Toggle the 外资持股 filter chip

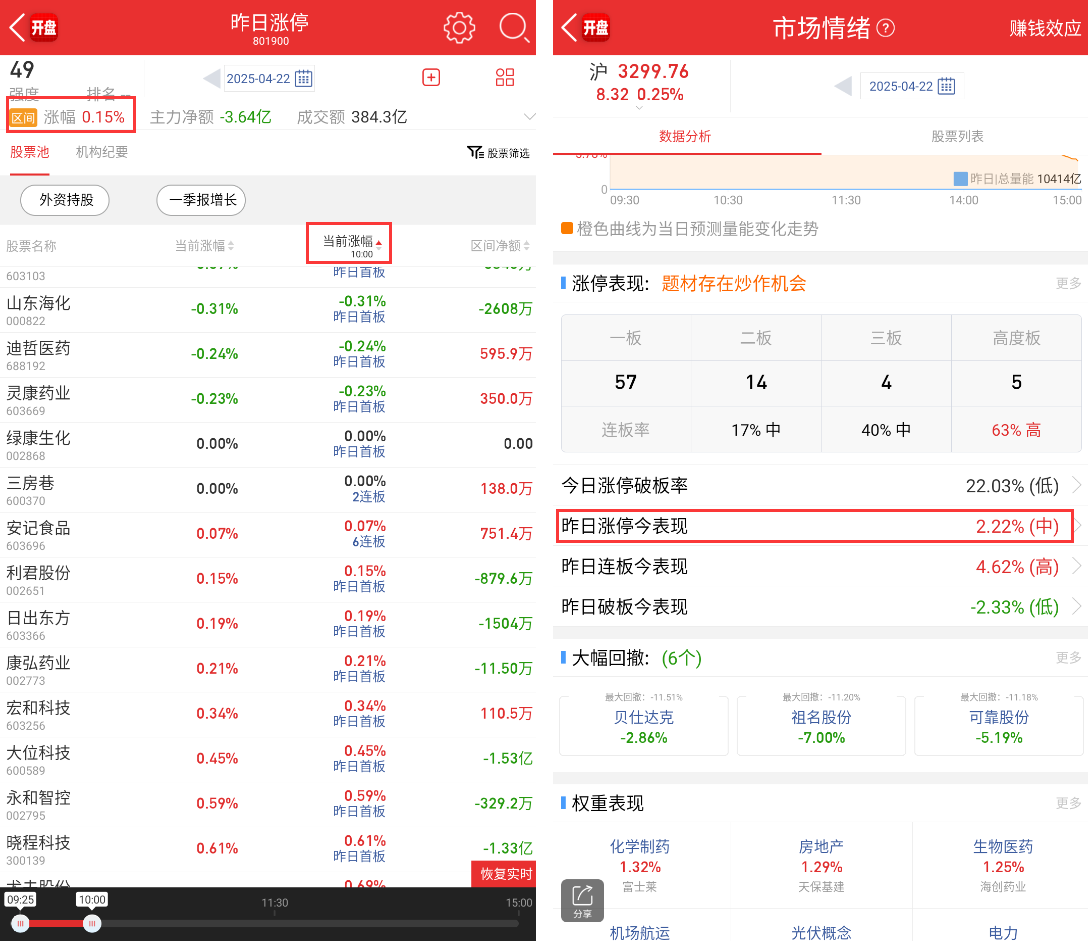click(x=66, y=200)
